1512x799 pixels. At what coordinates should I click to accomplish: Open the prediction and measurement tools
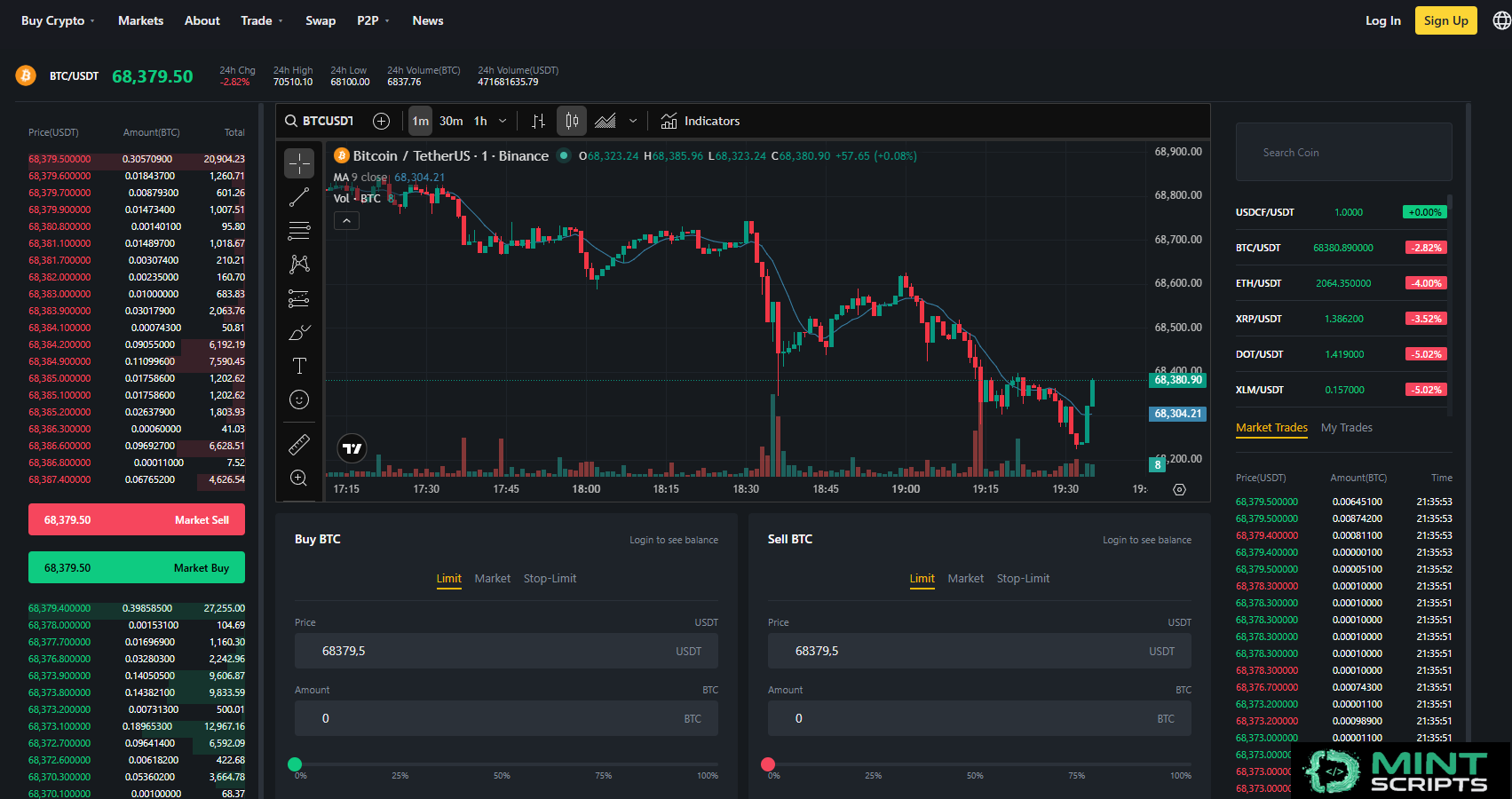[x=299, y=298]
